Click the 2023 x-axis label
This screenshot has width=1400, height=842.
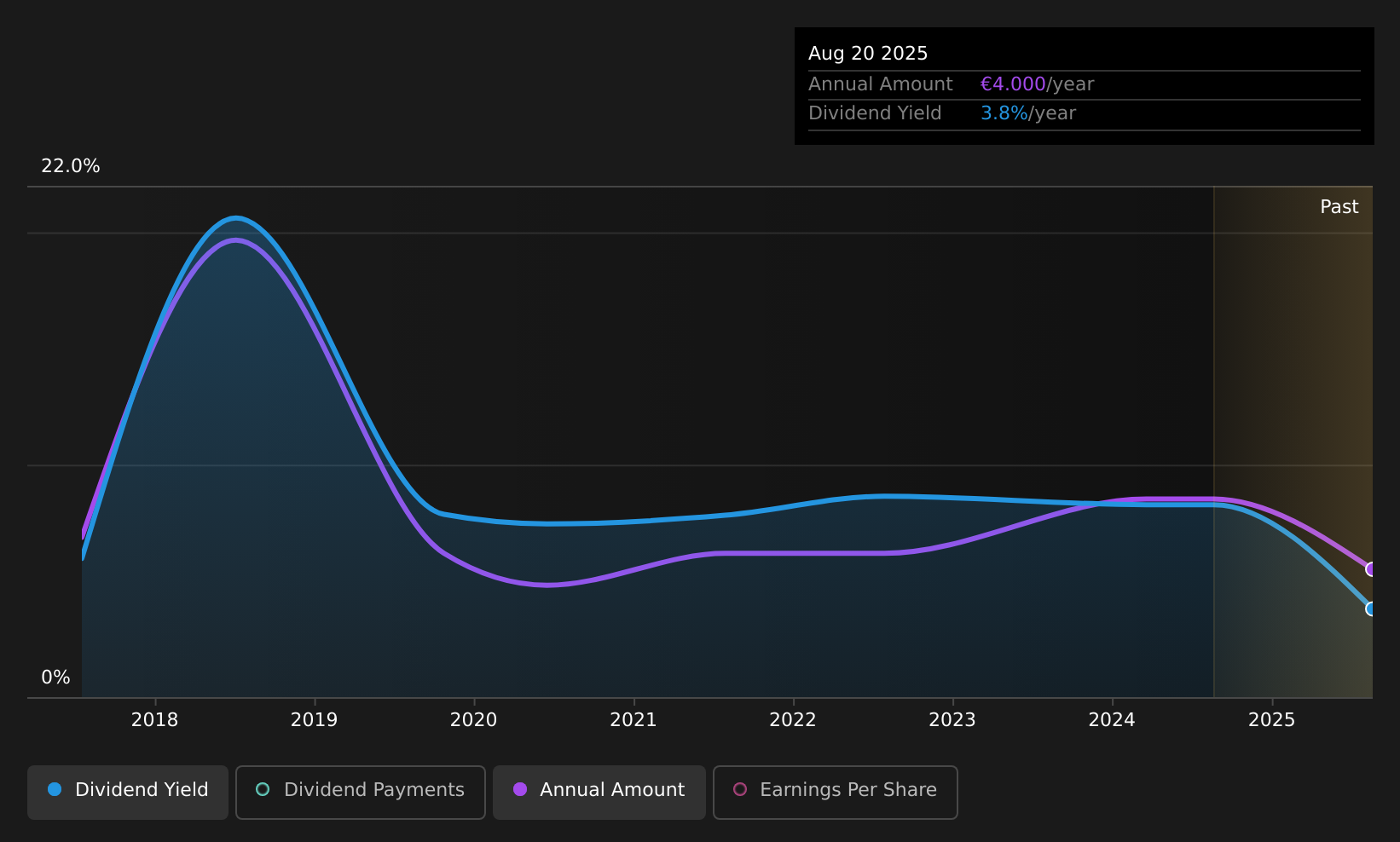point(952,720)
